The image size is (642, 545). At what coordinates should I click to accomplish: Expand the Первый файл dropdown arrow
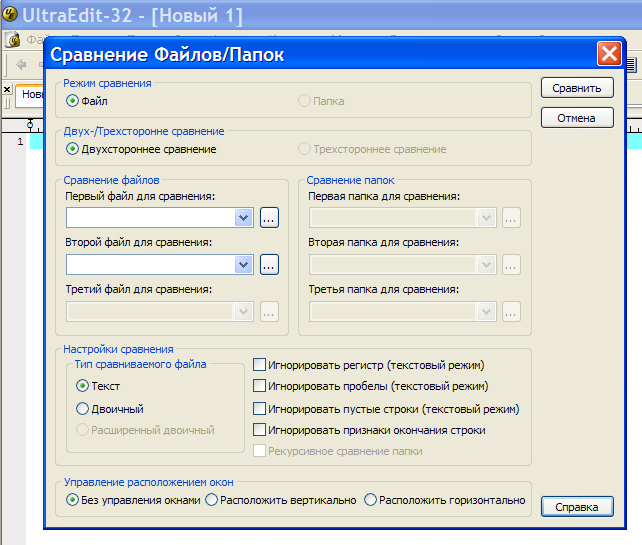(244, 217)
